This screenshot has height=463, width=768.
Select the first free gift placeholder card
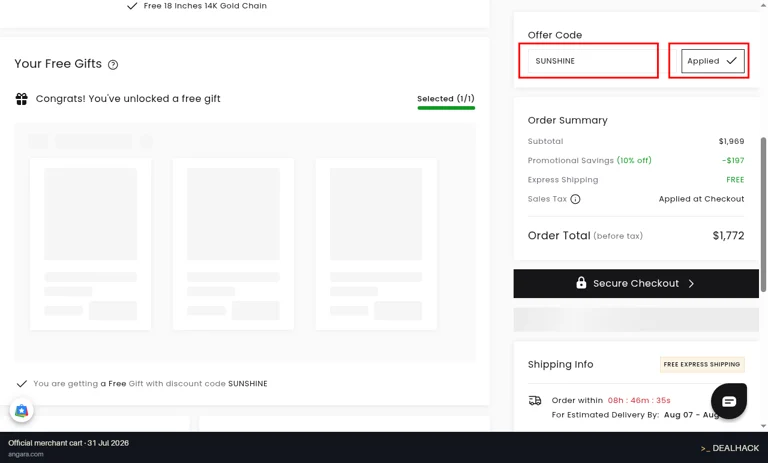(91, 244)
